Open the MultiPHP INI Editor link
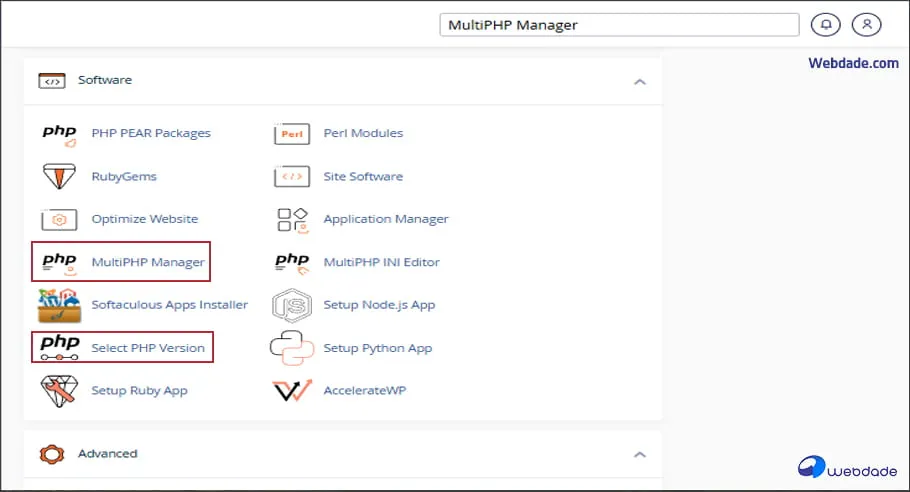 point(381,262)
